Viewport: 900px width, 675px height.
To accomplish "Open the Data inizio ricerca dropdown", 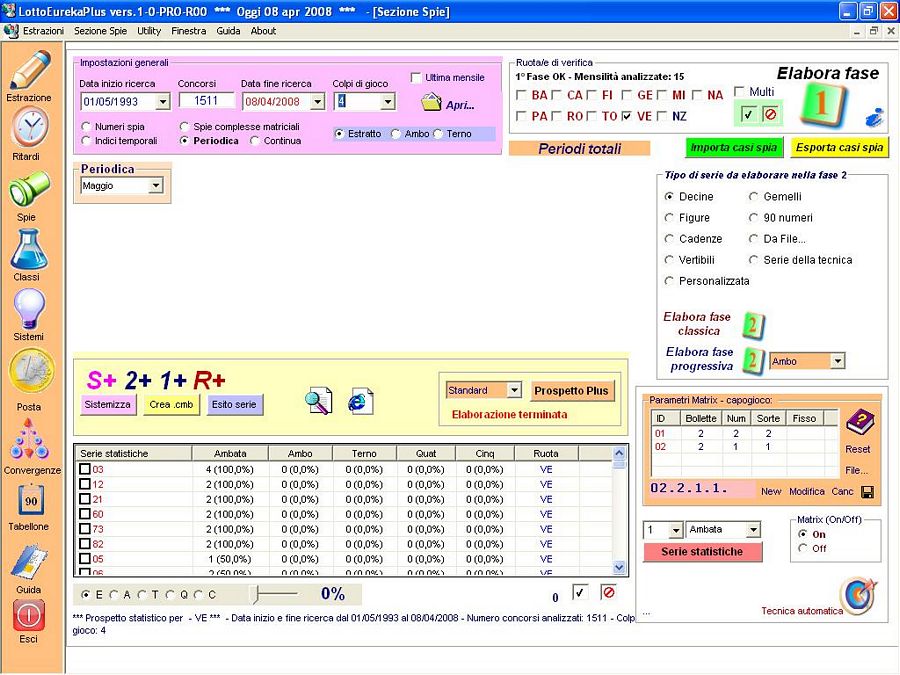I will tap(163, 102).
